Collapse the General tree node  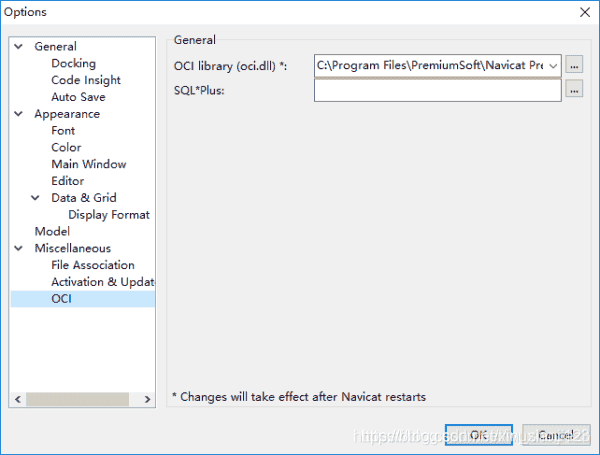coord(18,47)
